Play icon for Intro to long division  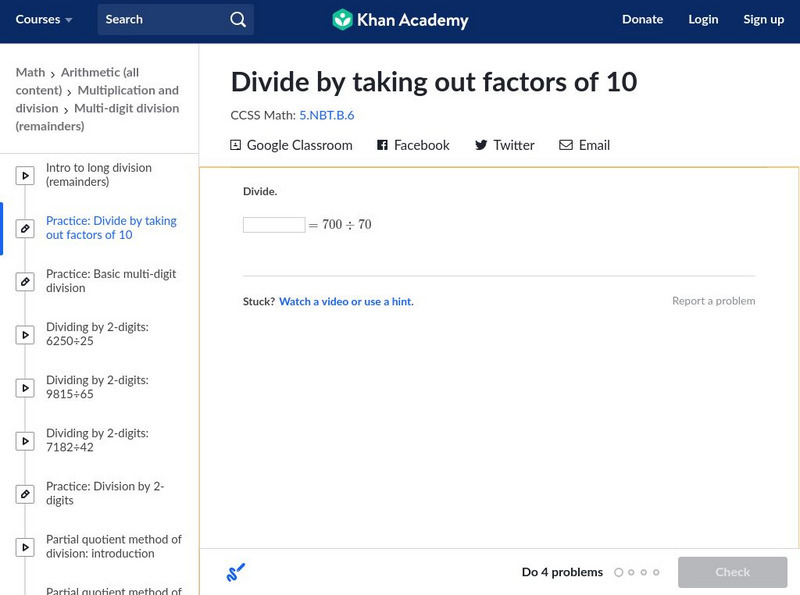coord(25,176)
